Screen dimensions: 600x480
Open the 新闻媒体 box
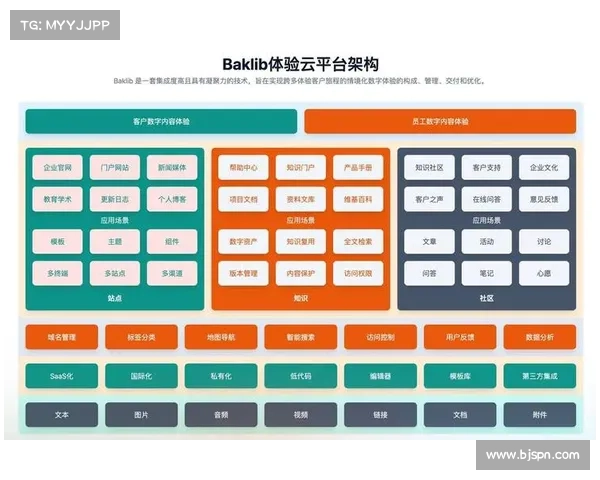tap(172, 167)
